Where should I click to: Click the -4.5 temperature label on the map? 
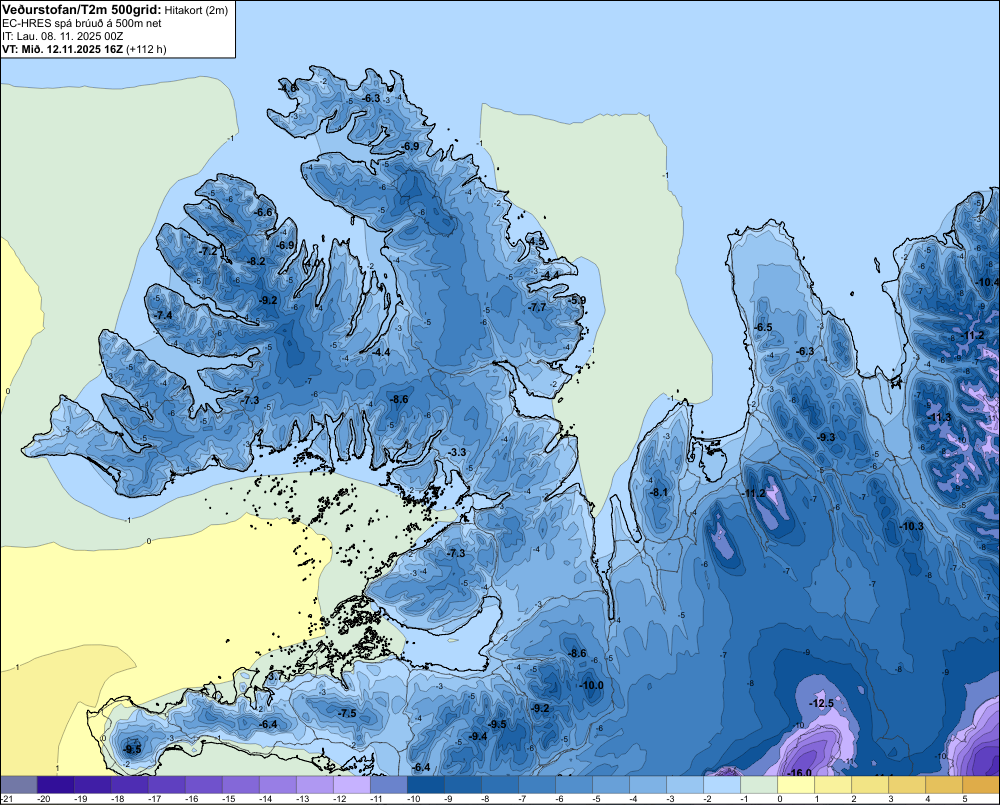[537, 241]
